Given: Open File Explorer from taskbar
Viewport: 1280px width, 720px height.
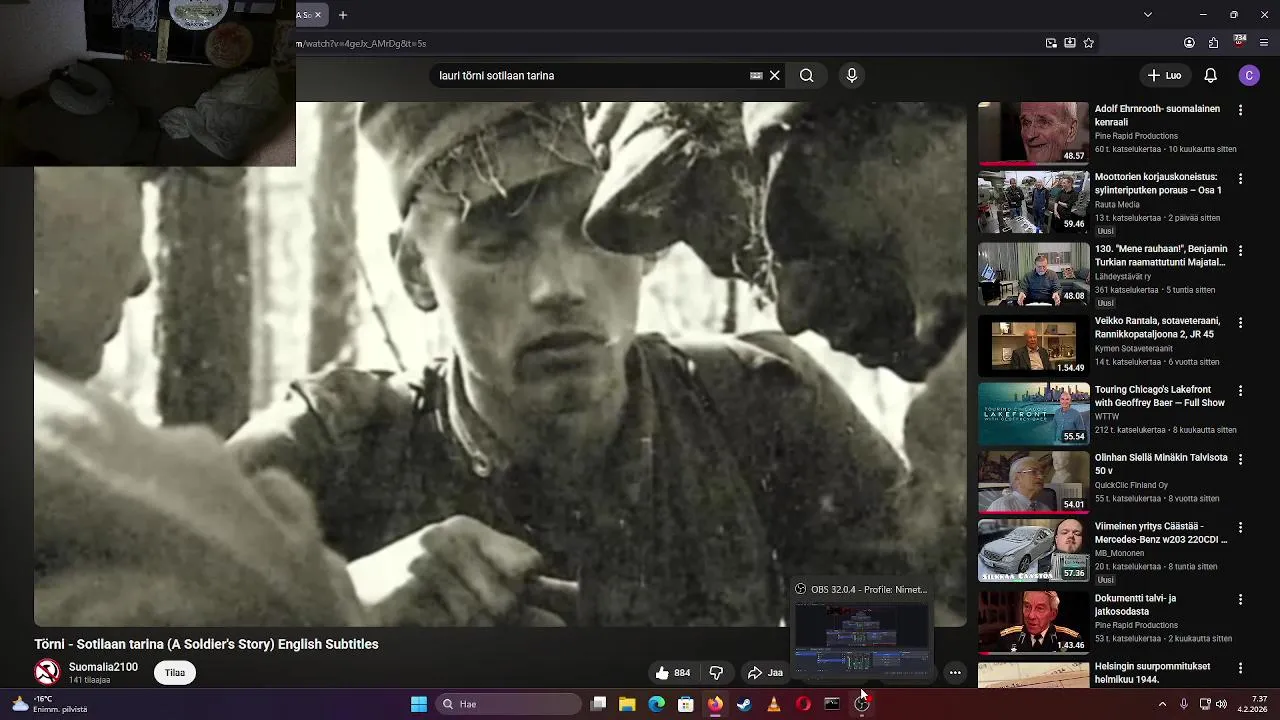Looking at the screenshot, I should click(627, 704).
